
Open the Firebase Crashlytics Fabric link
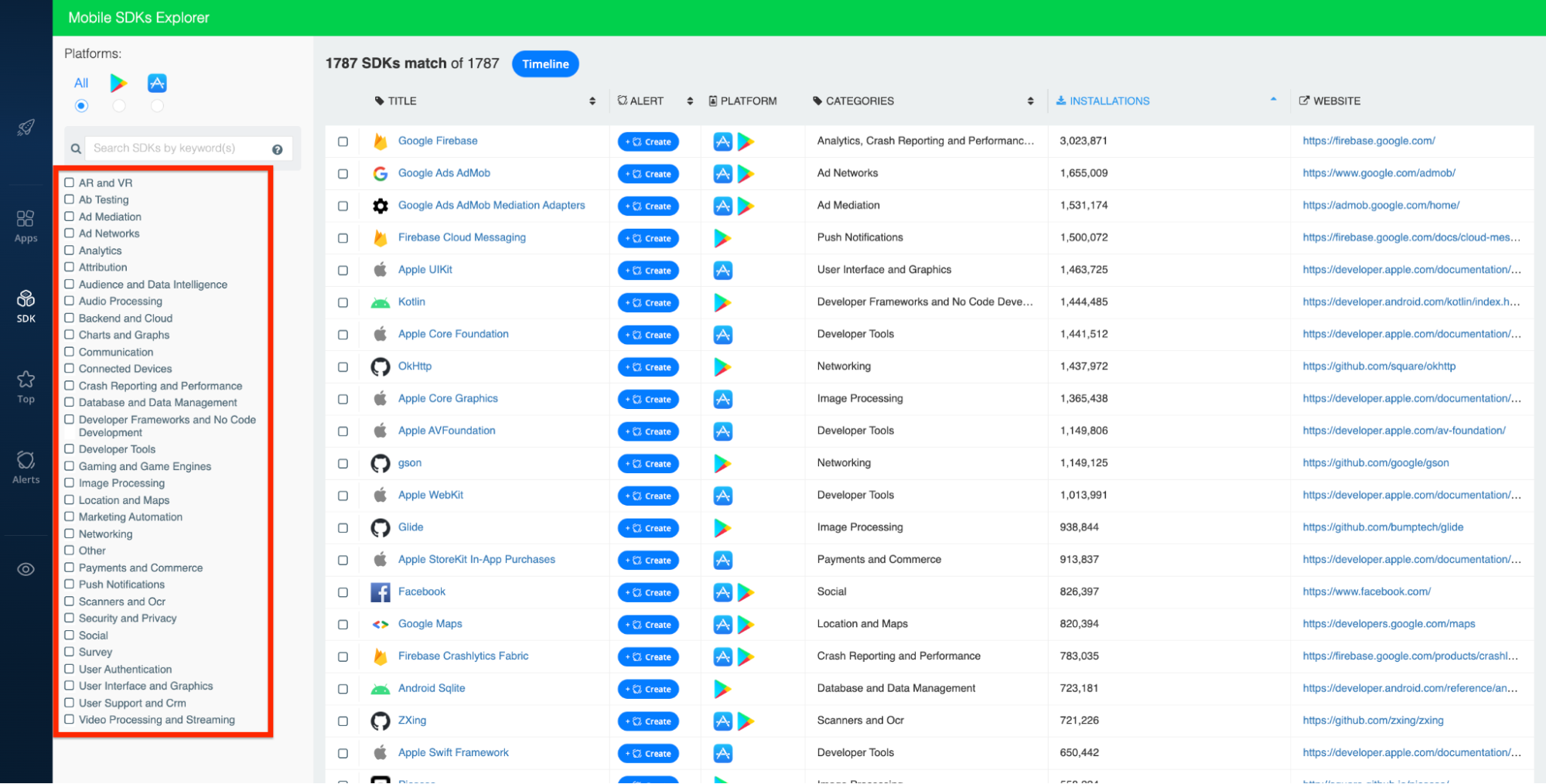point(463,656)
